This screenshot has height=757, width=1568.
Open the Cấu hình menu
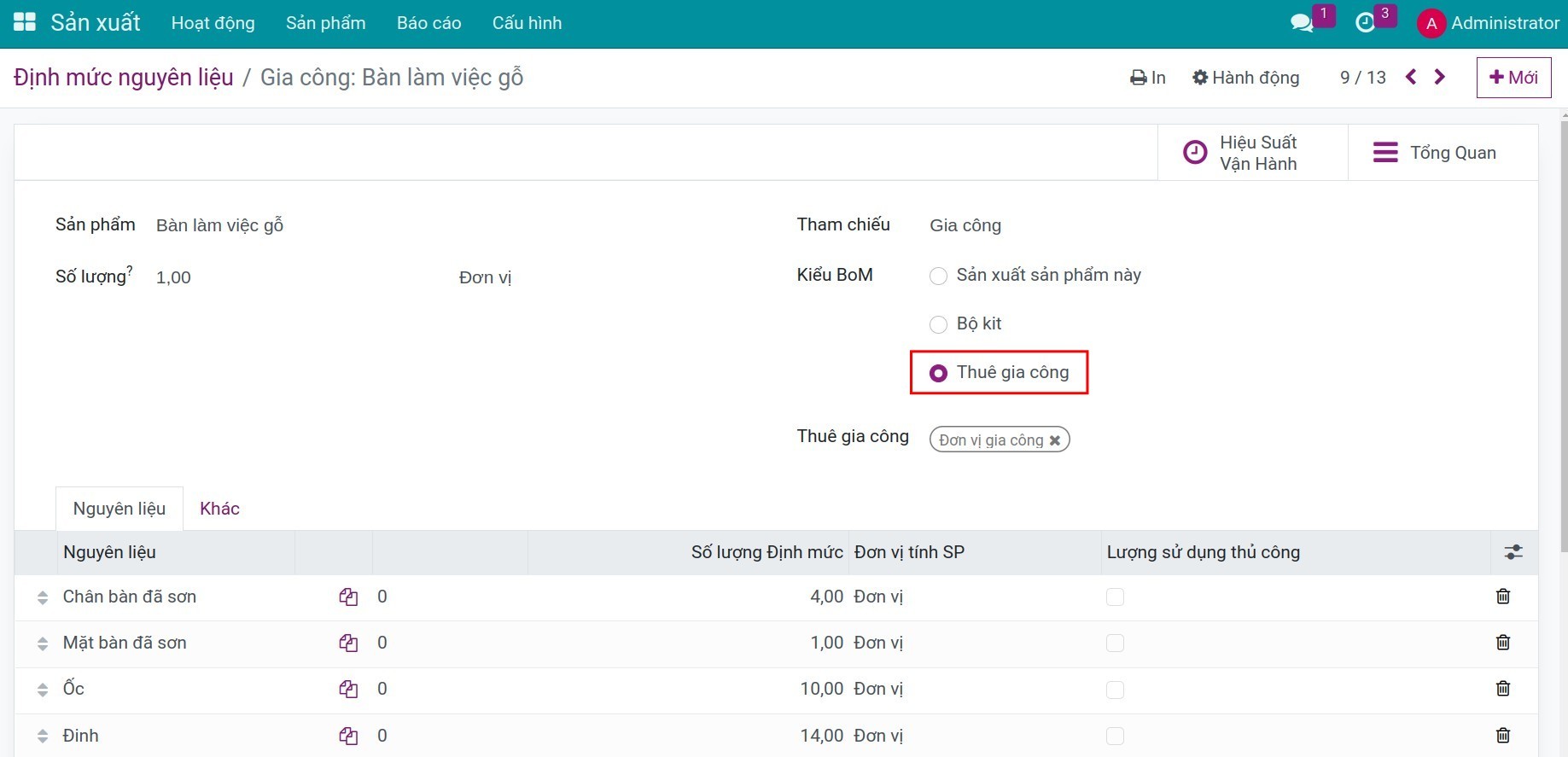point(528,23)
